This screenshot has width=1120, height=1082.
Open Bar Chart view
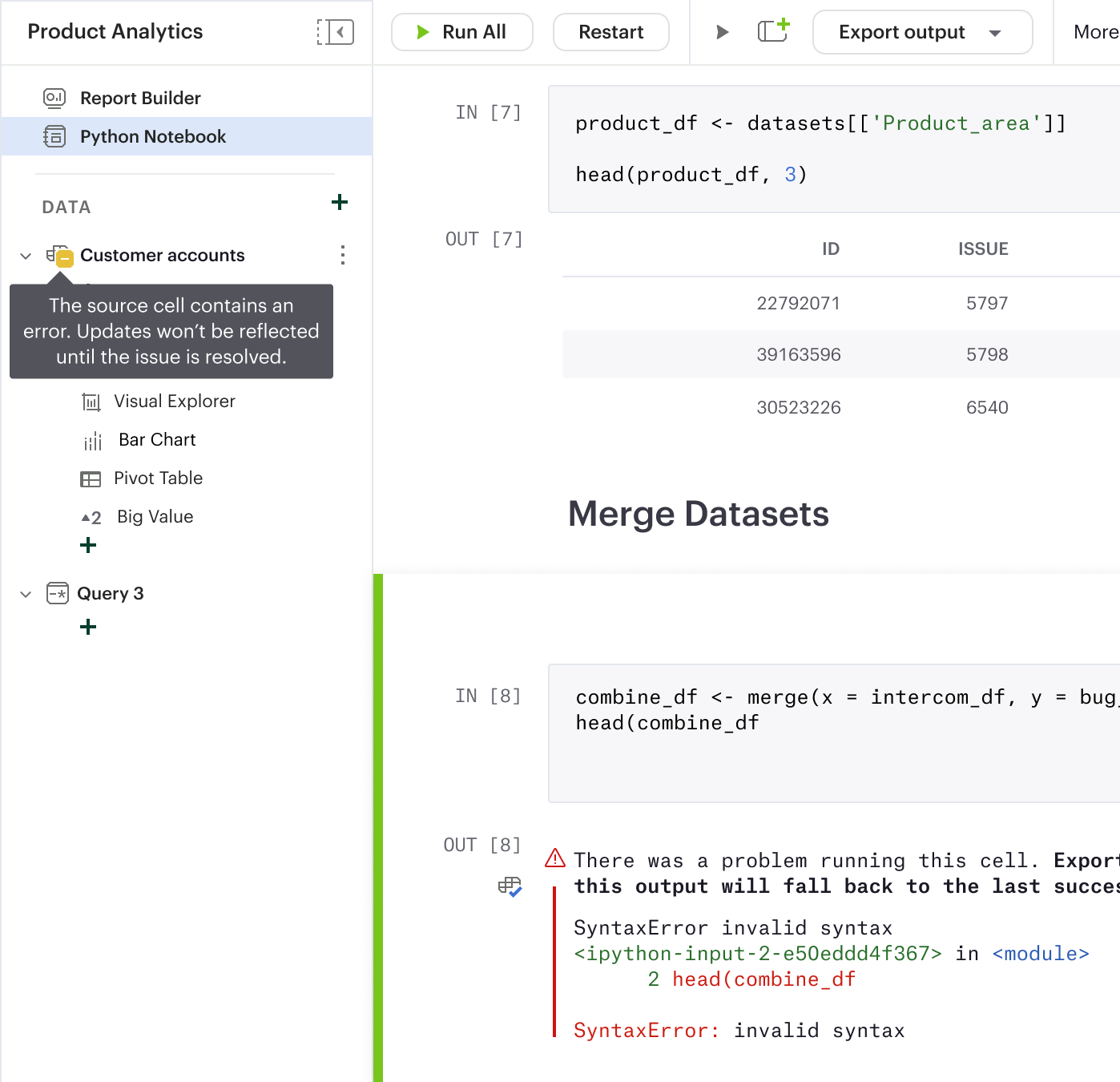coord(157,439)
